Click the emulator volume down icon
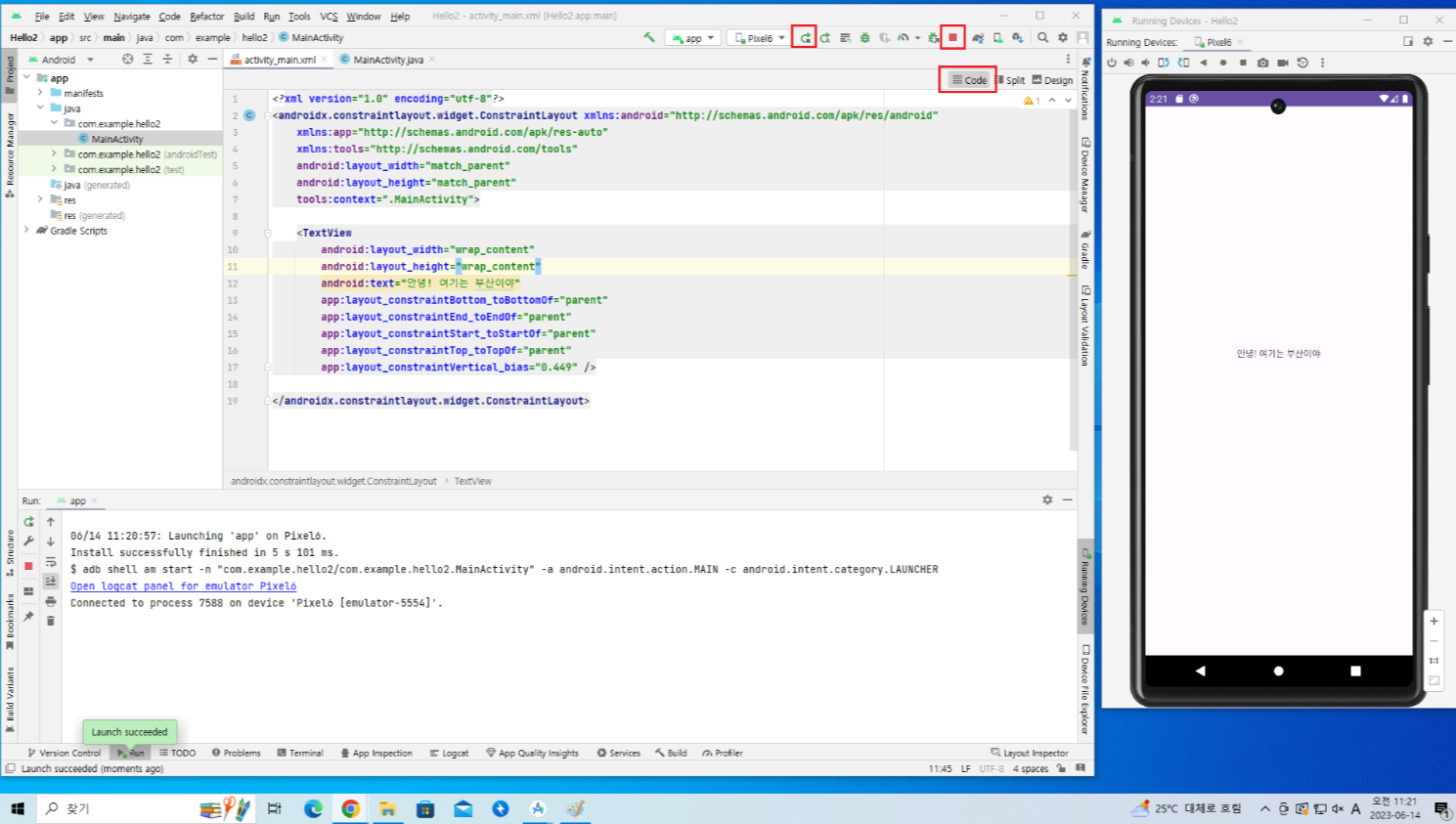Image resolution: width=1456 pixels, height=824 pixels. tap(1145, 63)
